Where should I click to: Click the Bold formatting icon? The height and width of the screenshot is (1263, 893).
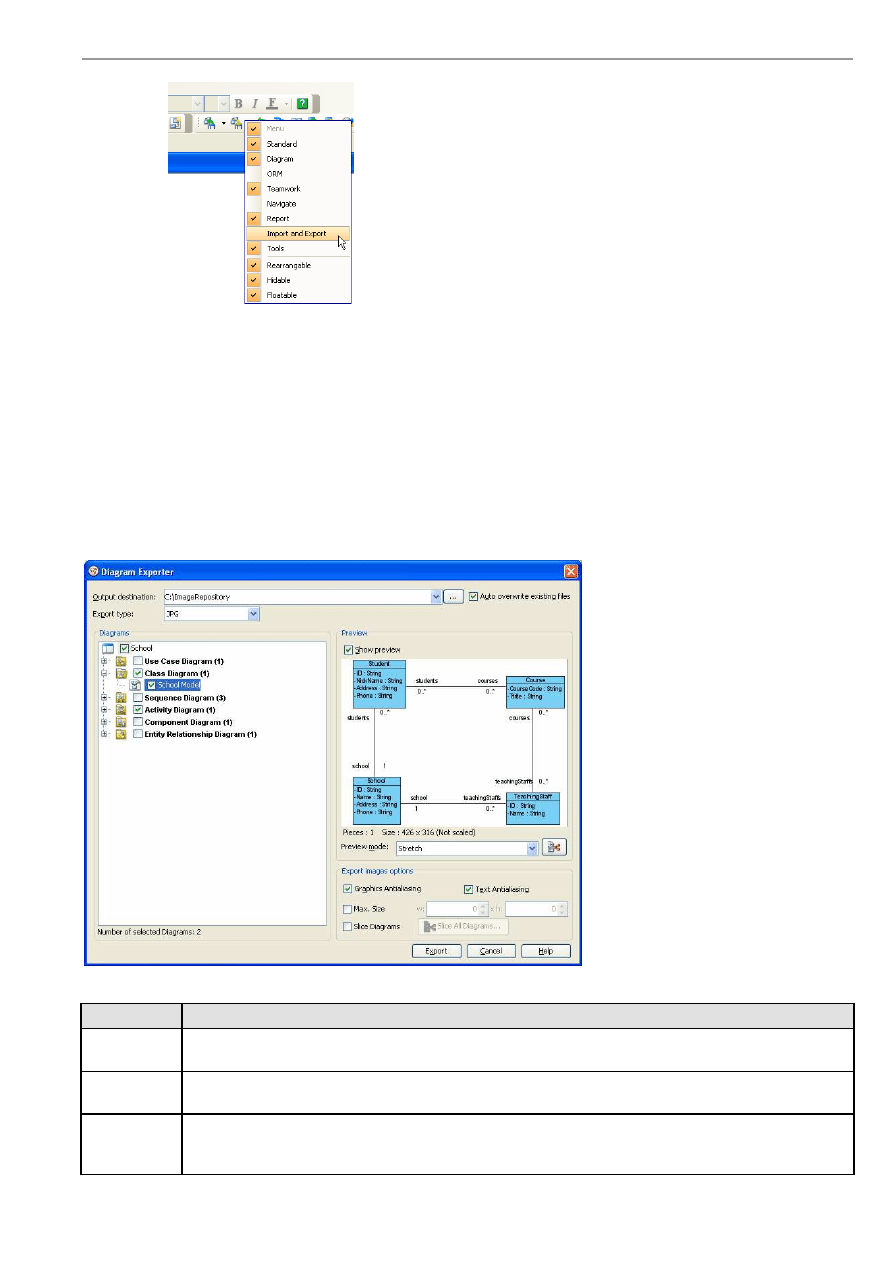click(x=239, y=104)
